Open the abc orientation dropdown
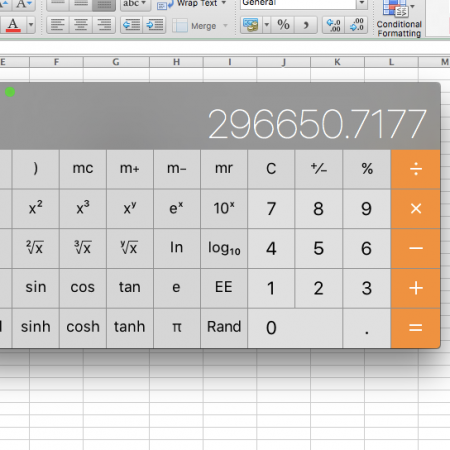Image resolution: width=450 pixels, height=450 pixels. click(x=135, y=4)
